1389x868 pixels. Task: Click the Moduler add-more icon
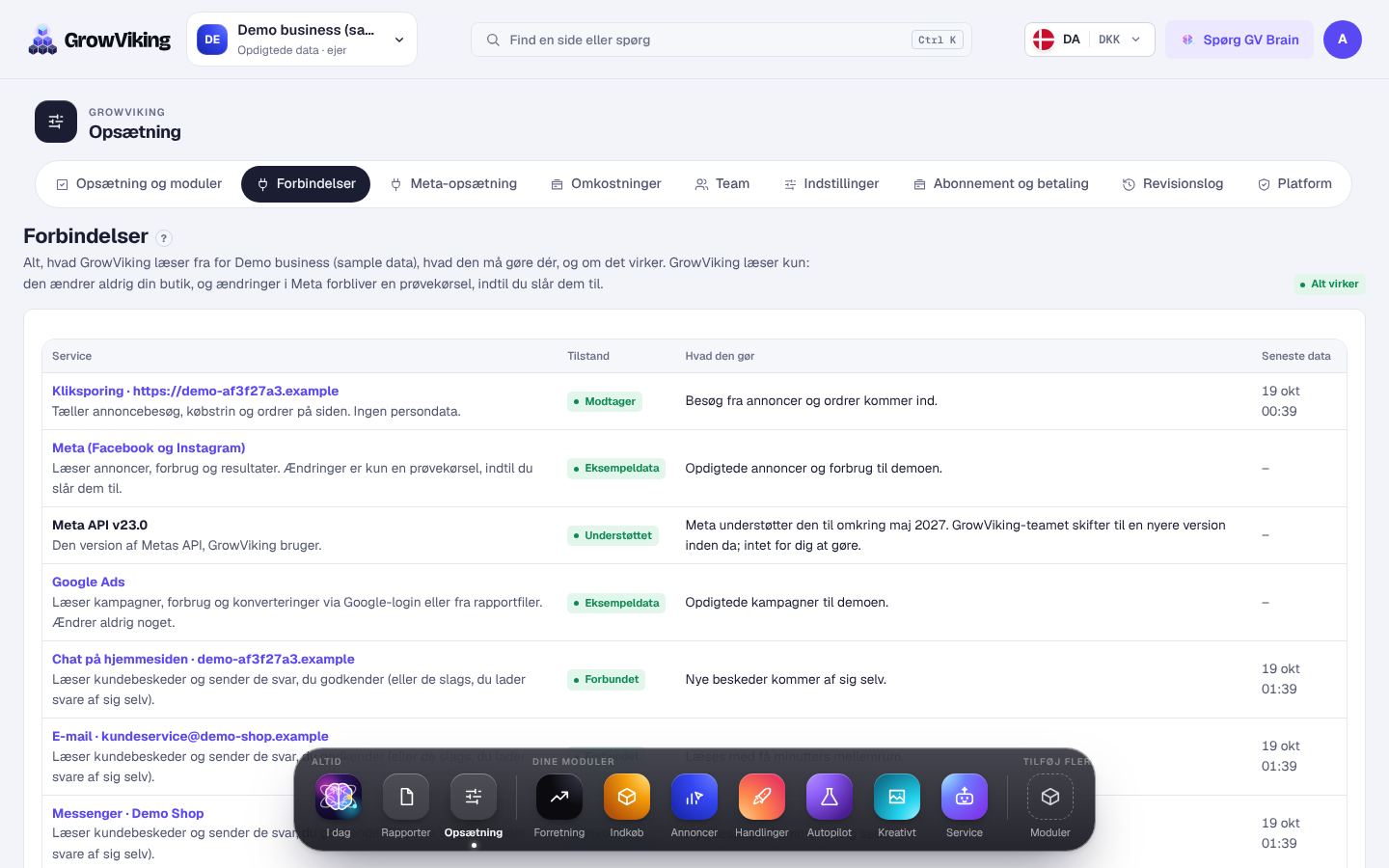pos(1050,797)
